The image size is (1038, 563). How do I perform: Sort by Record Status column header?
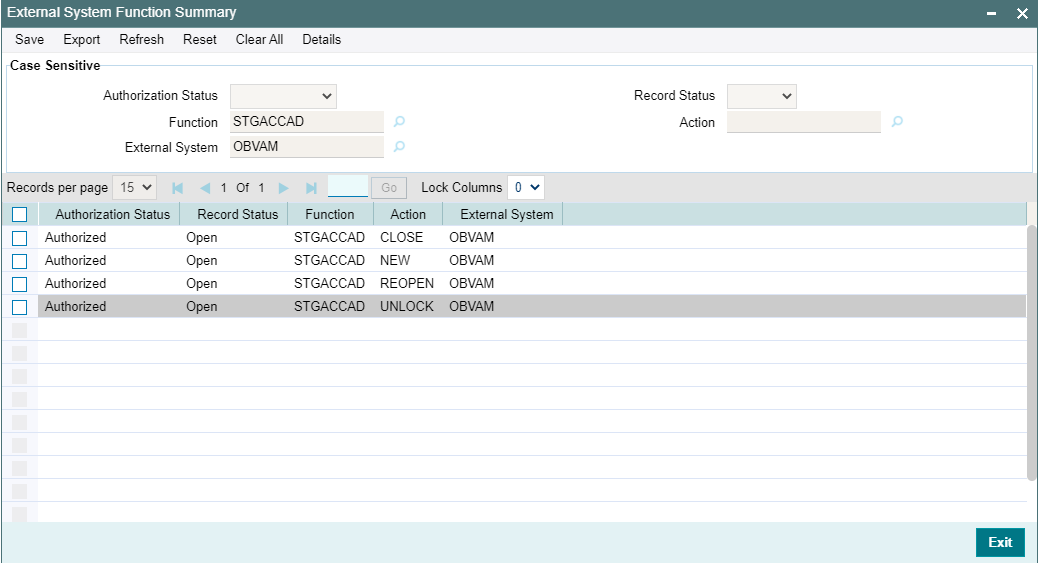click(x=238, y=215)
